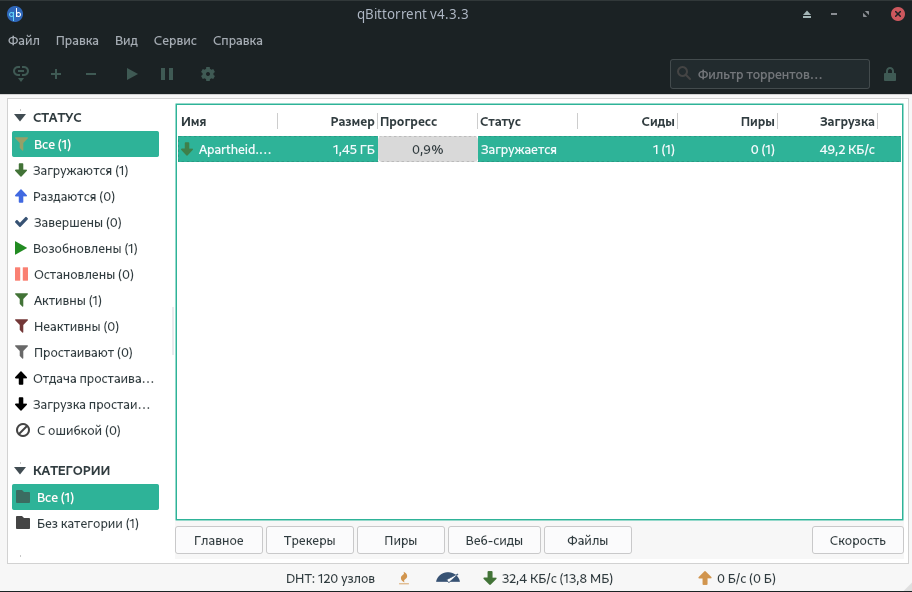Click the title bar keep-above arrow icon
Viewport: 912px width, 592px height.
coord(807,15)
